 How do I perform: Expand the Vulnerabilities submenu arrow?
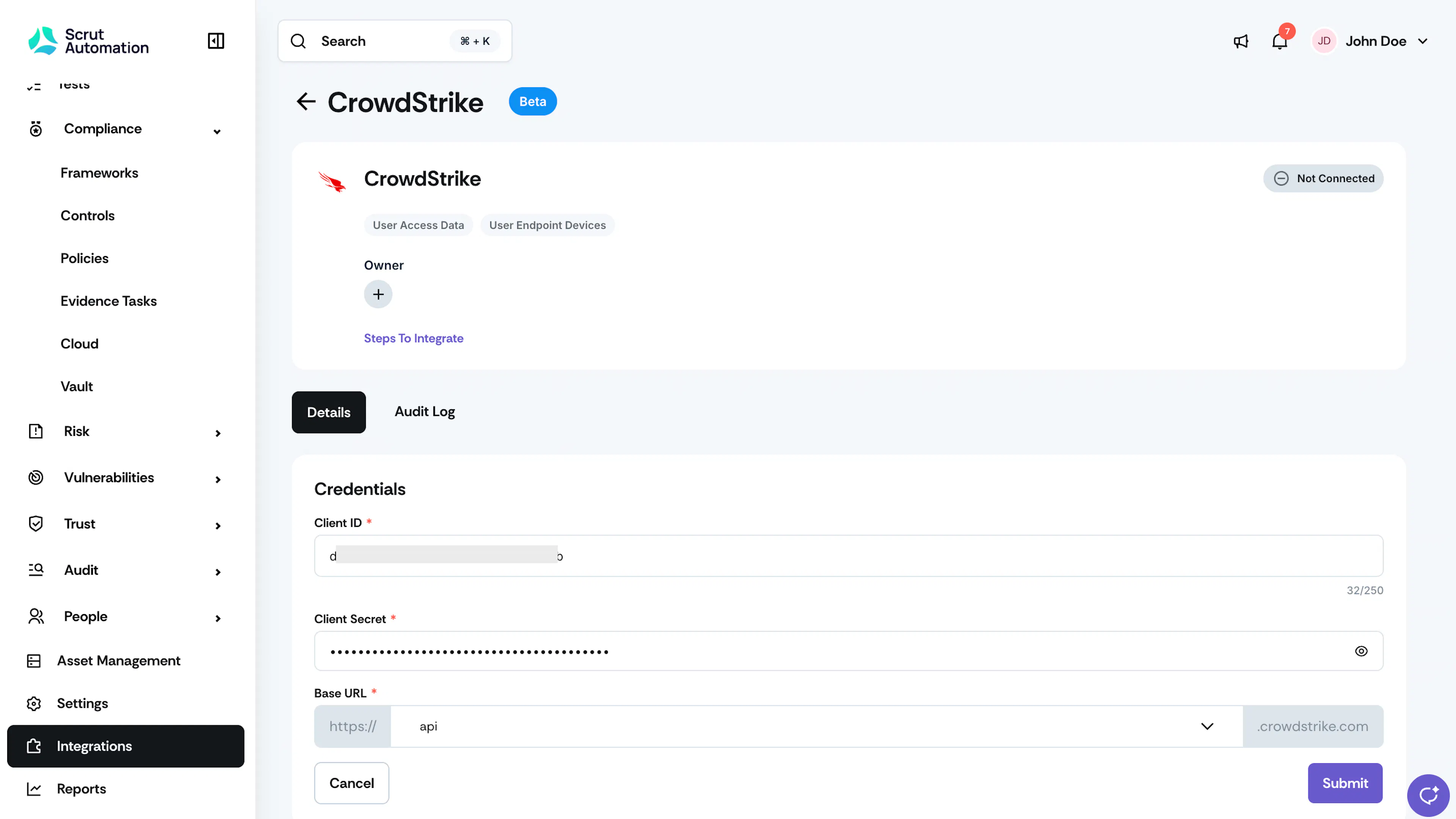[218, 479]
